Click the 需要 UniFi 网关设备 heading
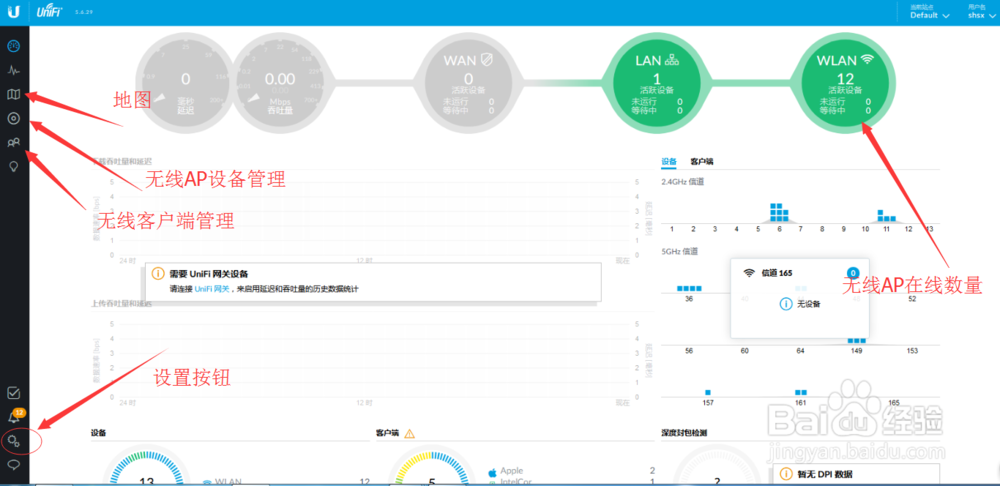 pyautogui.click(x=209, y=274)
